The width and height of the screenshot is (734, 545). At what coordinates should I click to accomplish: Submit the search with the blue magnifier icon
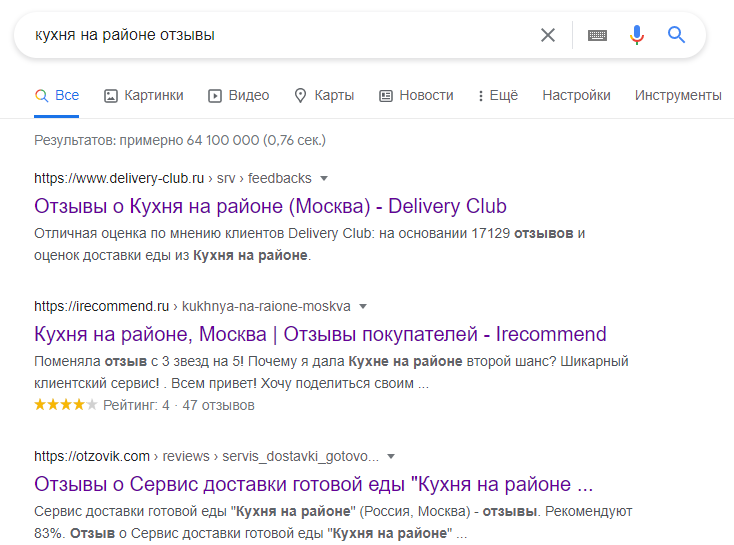[676, 35]
